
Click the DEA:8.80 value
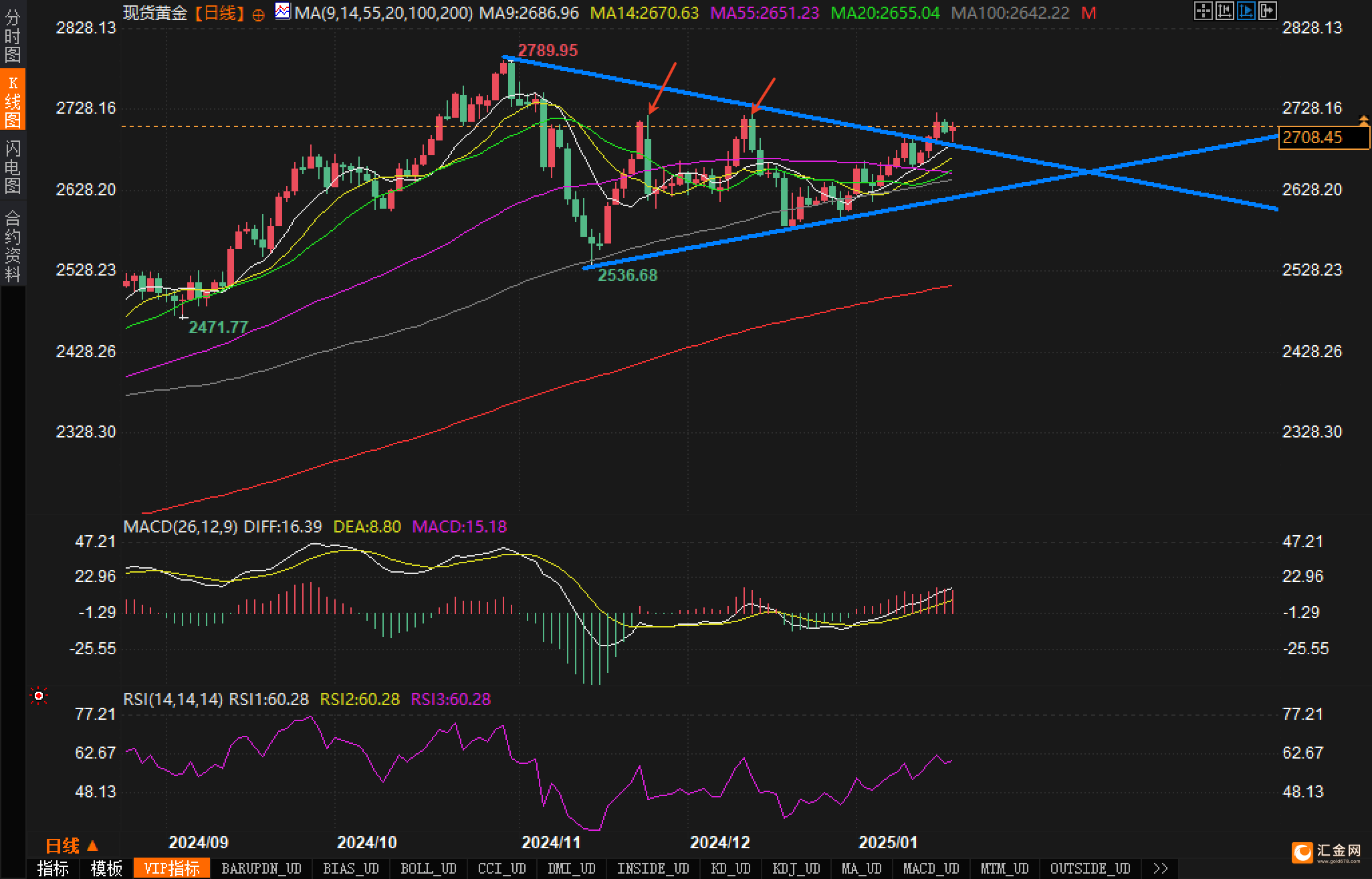pyautogui.click(x=367, y=526)
